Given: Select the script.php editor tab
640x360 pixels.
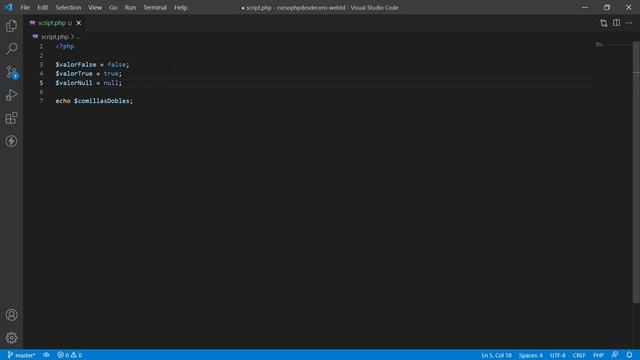Looking at the screenshot, I should (55, 23).
